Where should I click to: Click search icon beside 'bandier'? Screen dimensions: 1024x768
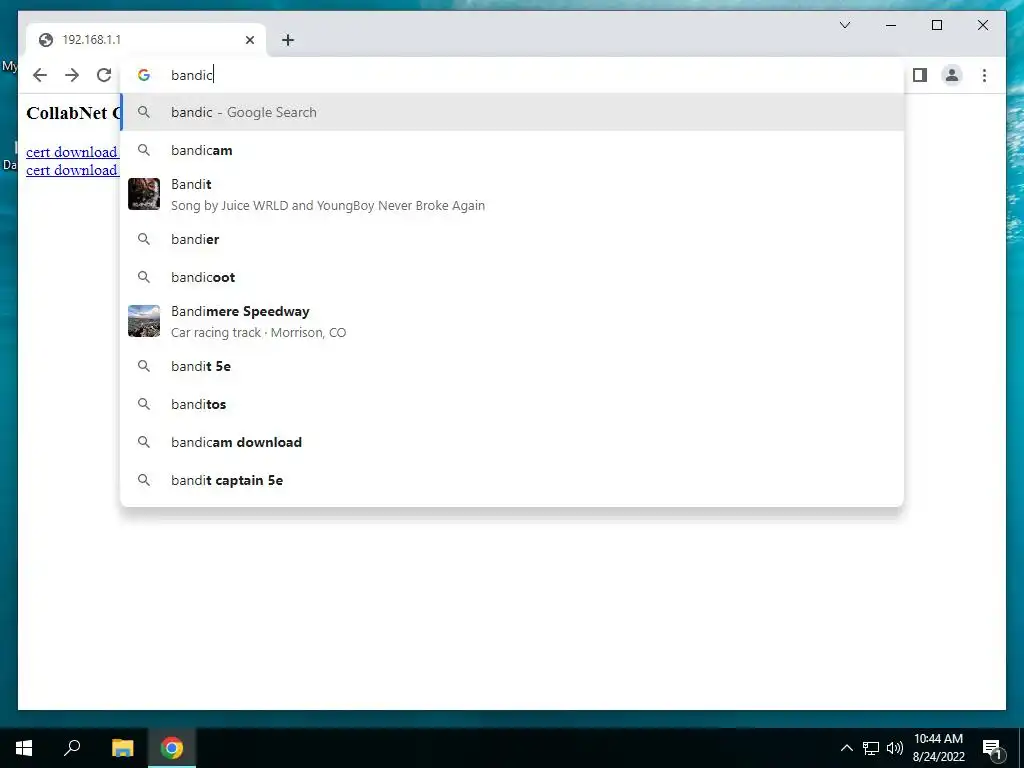click(x=144, y=239)
